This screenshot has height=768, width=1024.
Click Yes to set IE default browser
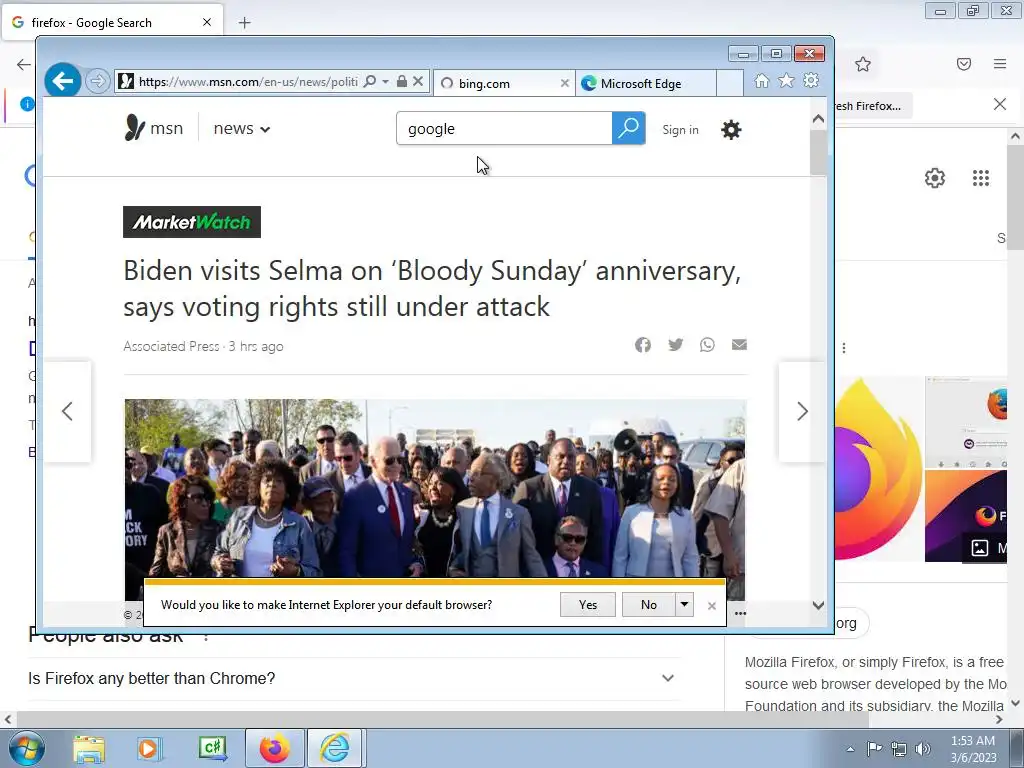coord(588,605)
